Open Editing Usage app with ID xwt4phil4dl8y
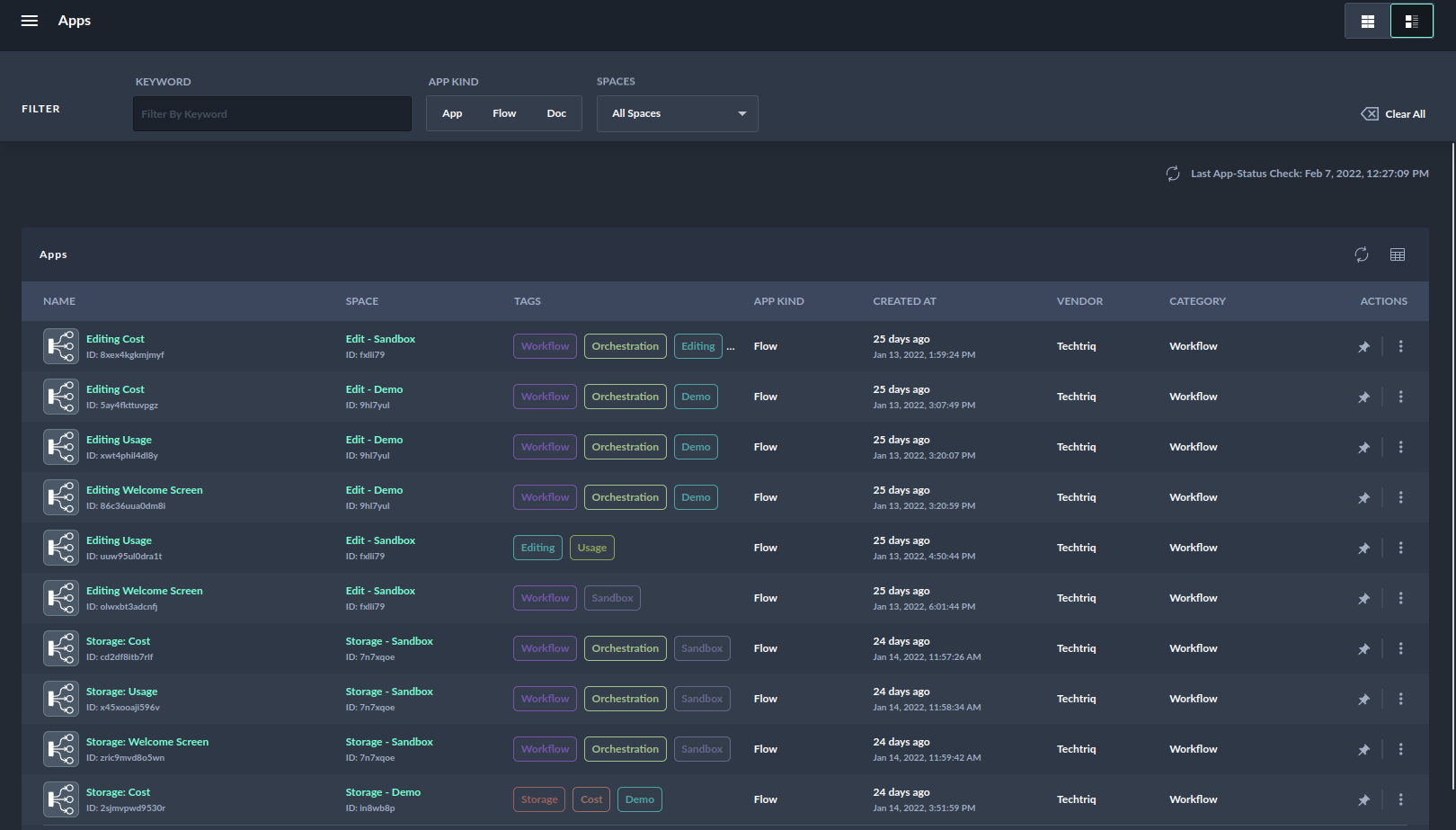The image size is (1456, 830). point(119,440)
